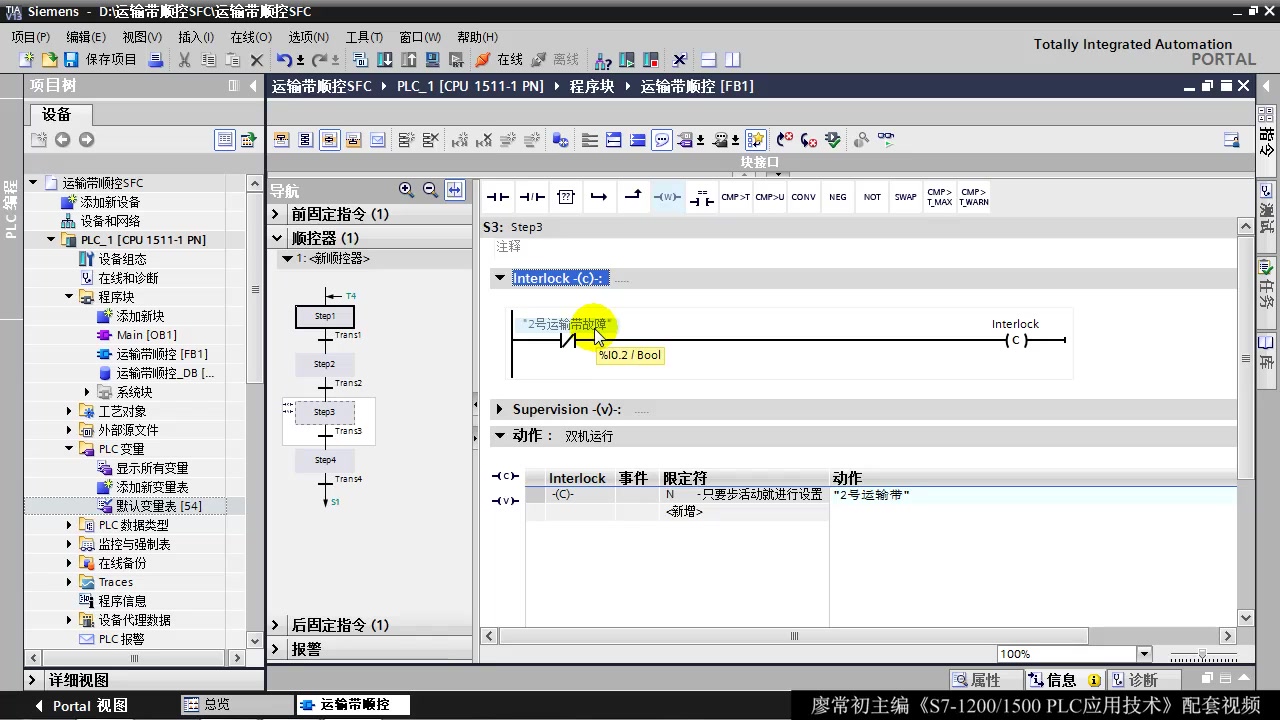1280x720 pixels.
Task: Click the editor horizontal scrollbar thumb
Action: click(x=794, y=636)
